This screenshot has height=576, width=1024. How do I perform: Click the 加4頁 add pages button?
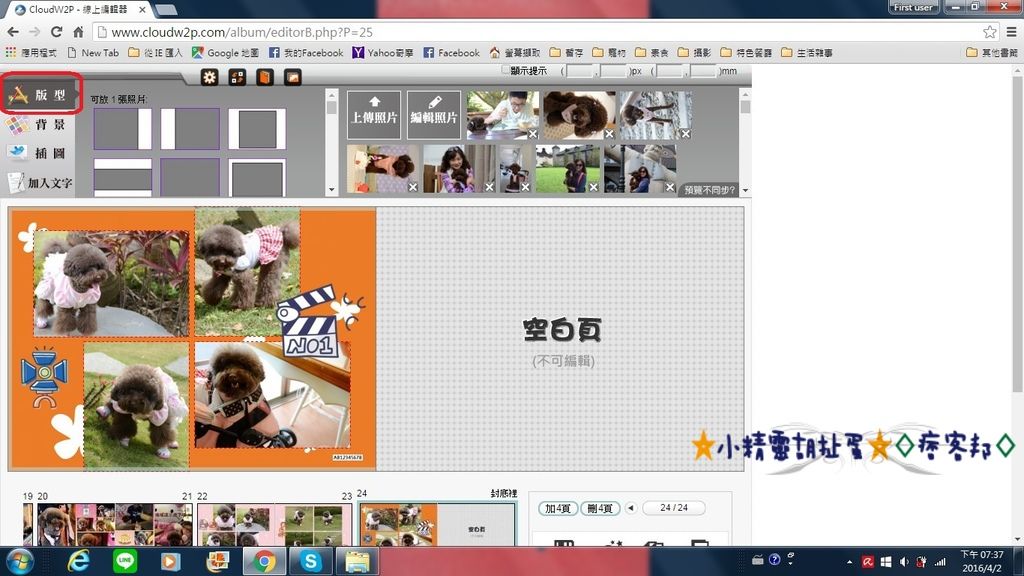click(558, 508)
